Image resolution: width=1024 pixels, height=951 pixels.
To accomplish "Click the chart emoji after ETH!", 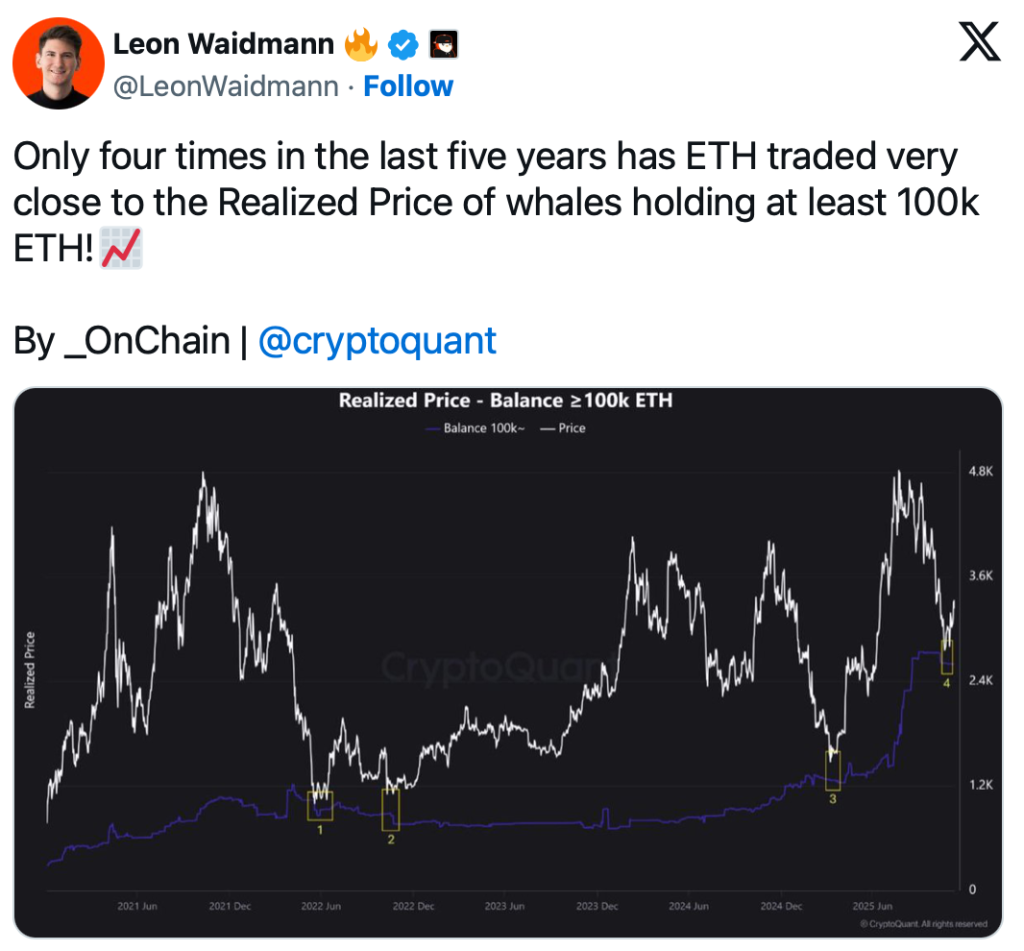I will click(x=122, y=250).
